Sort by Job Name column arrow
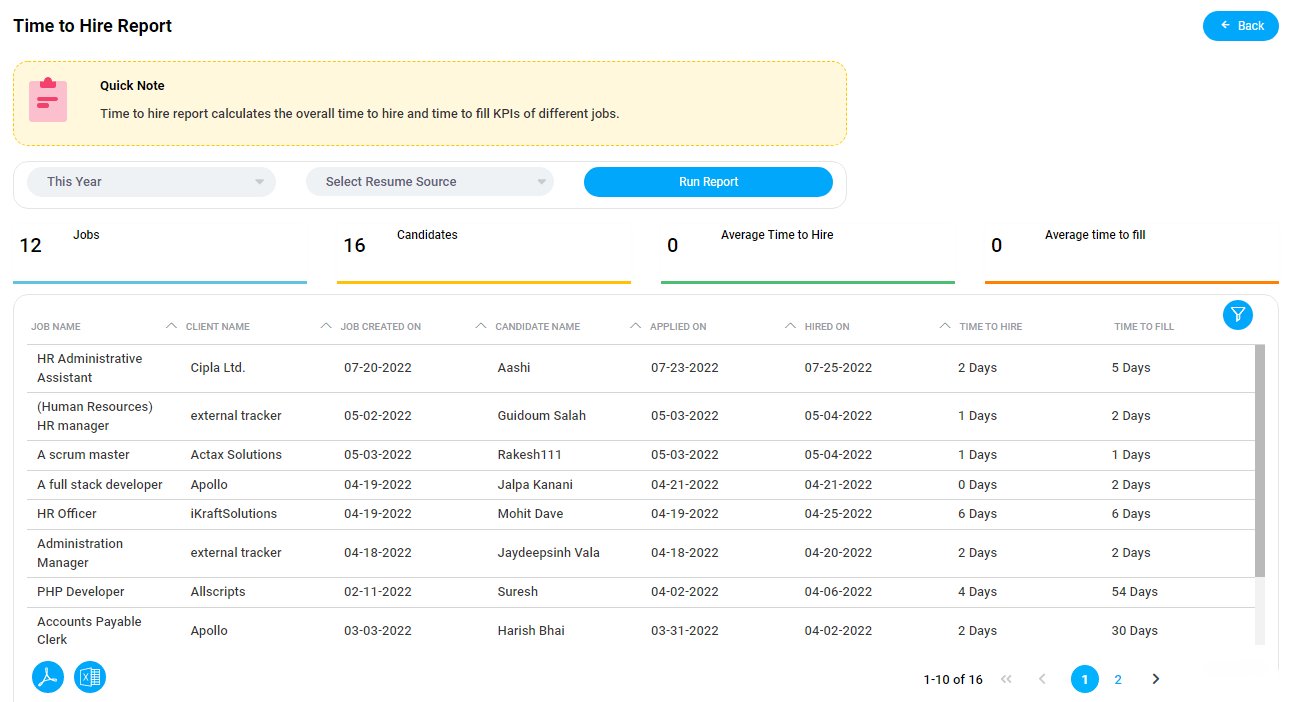Screen dimensions: 1292x702 pos(171,326)
